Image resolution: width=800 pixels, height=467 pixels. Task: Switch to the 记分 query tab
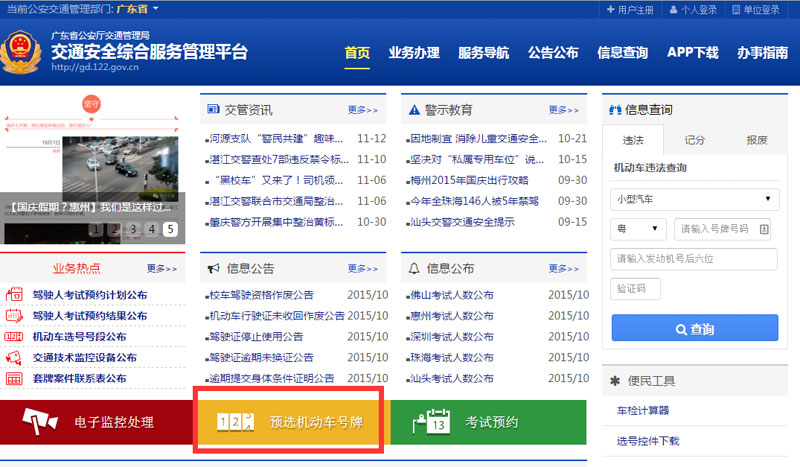pyautogui.click(x=694, y=140)
